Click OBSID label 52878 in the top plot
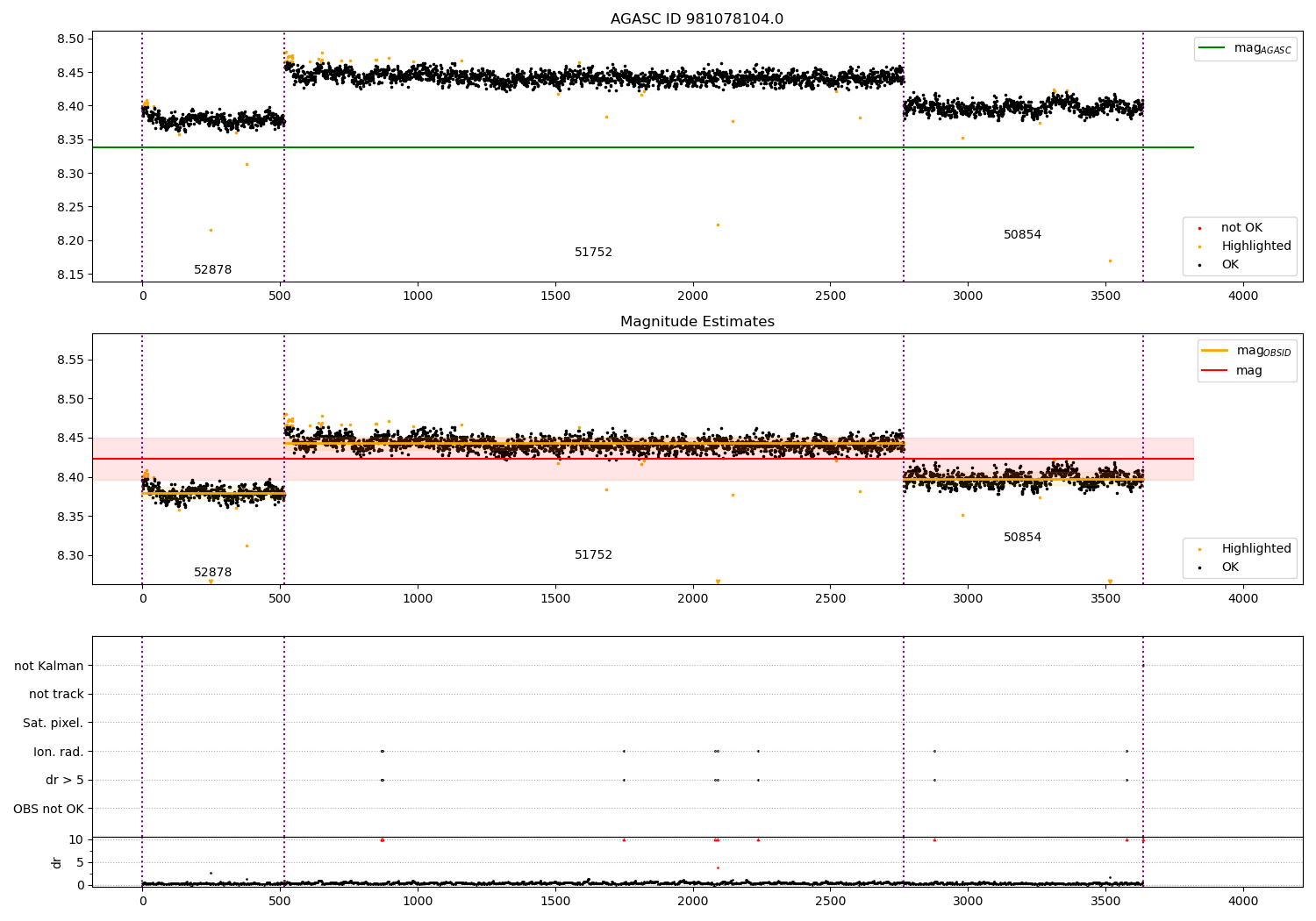 (x=213, y=270)
